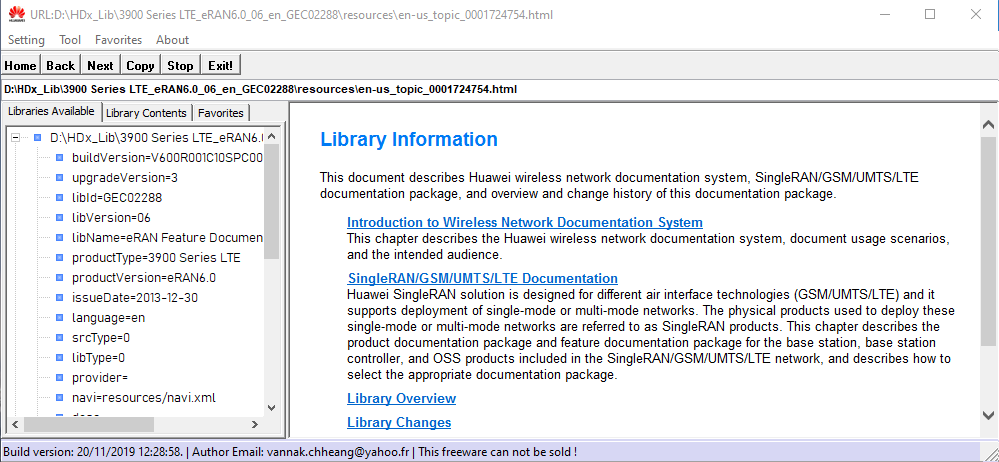The height and width of the screenshot is (462, 999).
Task: Click the Home toolbar button
Action: [20, 66]
